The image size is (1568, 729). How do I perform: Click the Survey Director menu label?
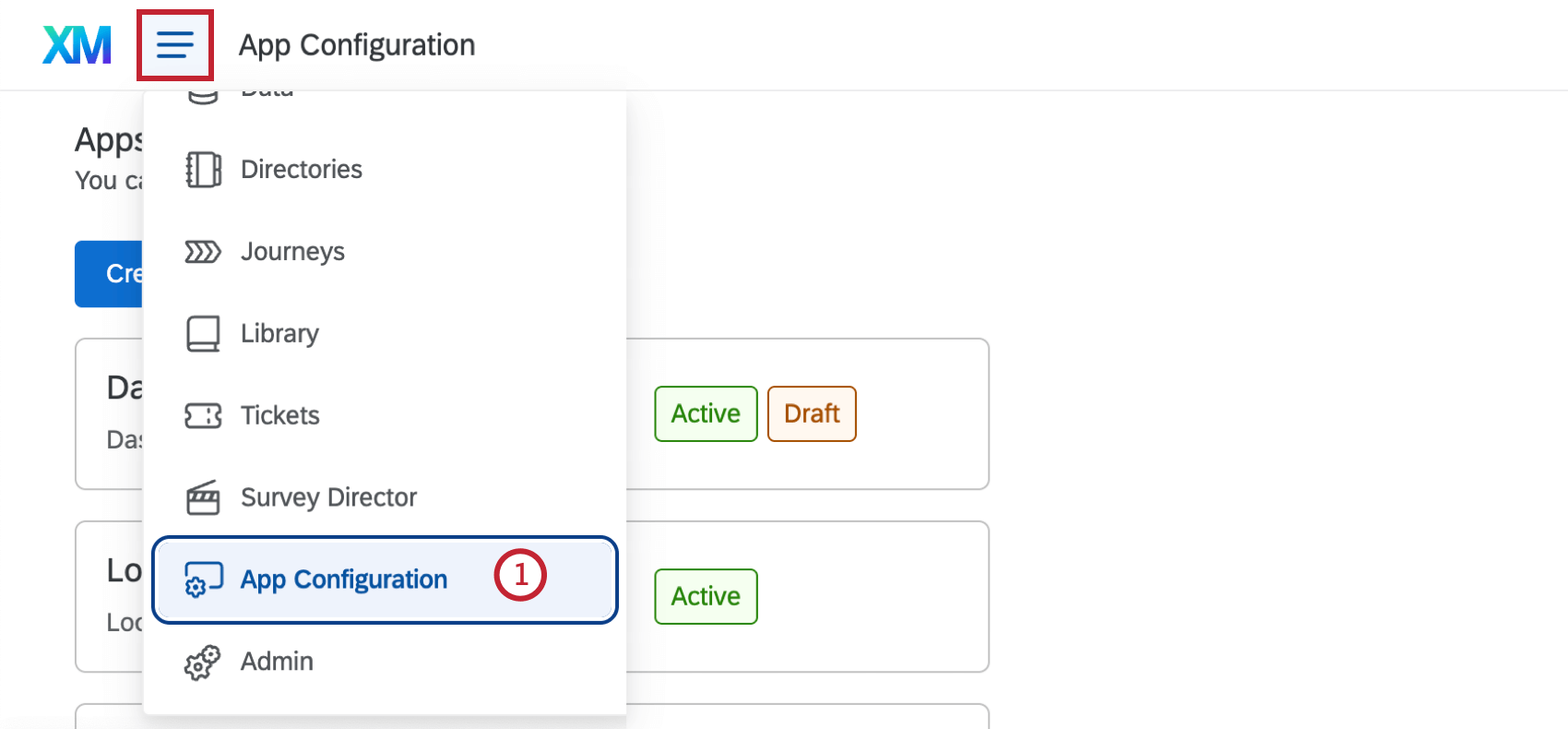pyautogui.click(x=328, y=497)
